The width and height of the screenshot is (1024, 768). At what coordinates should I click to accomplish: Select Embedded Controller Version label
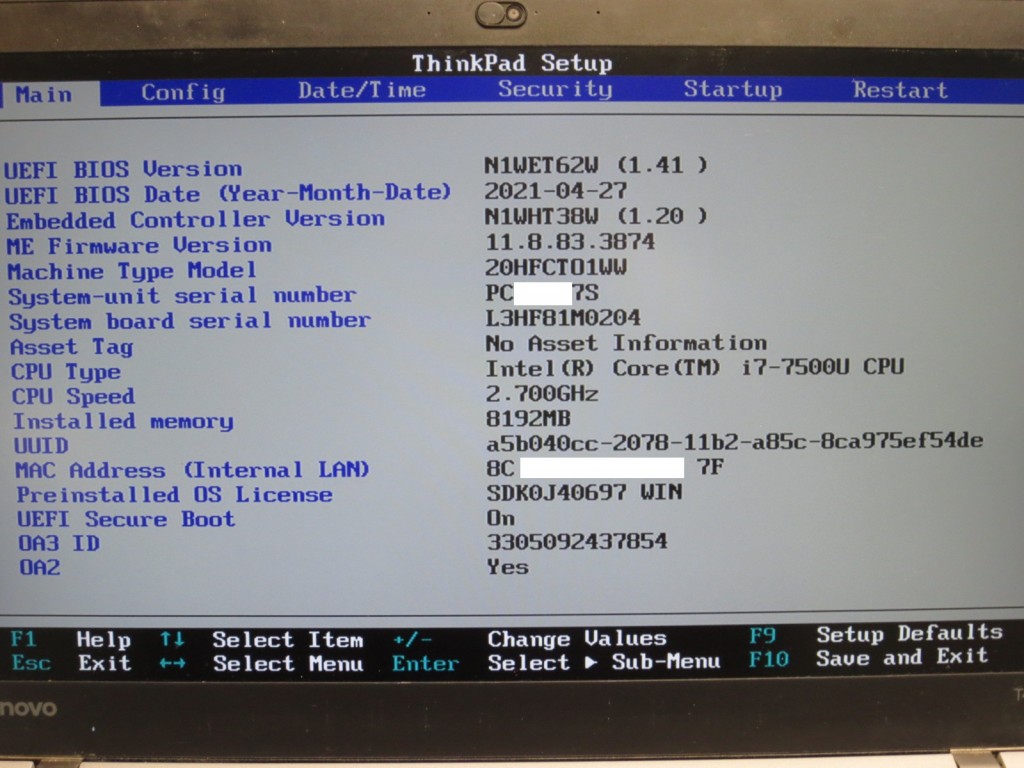[196, 219]
